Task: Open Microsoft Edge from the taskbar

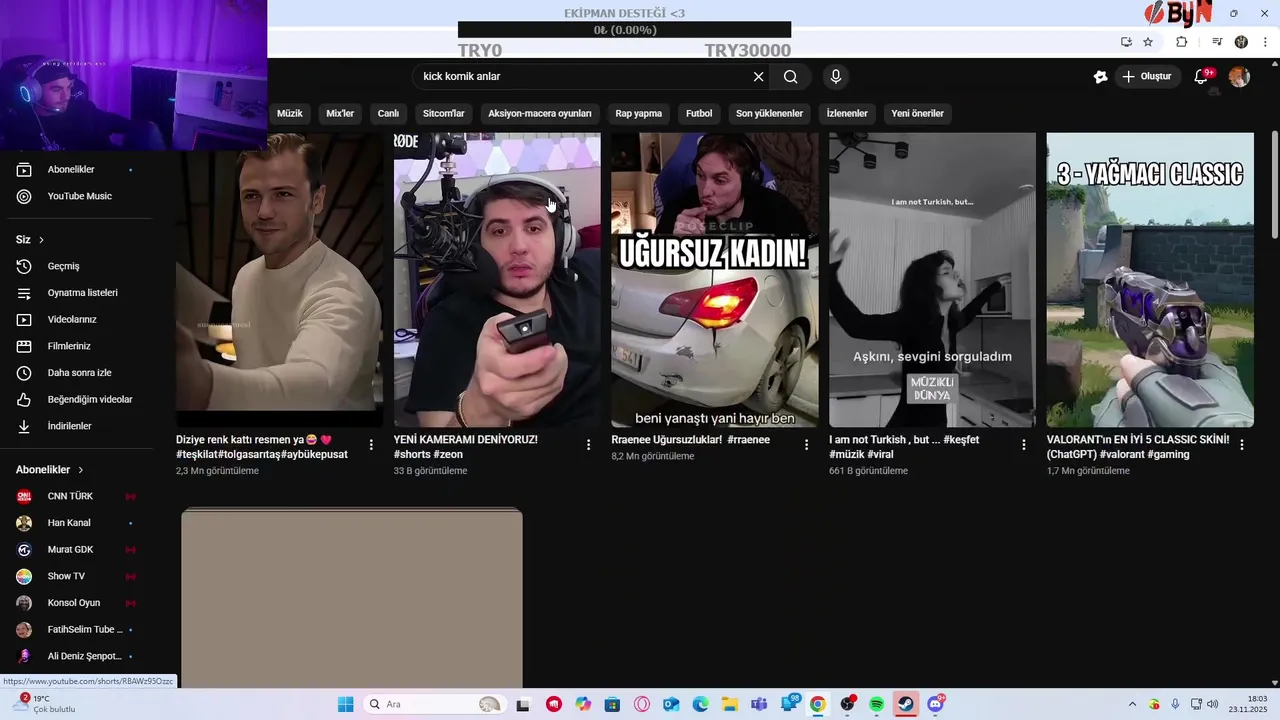Action: pos(700,704)
